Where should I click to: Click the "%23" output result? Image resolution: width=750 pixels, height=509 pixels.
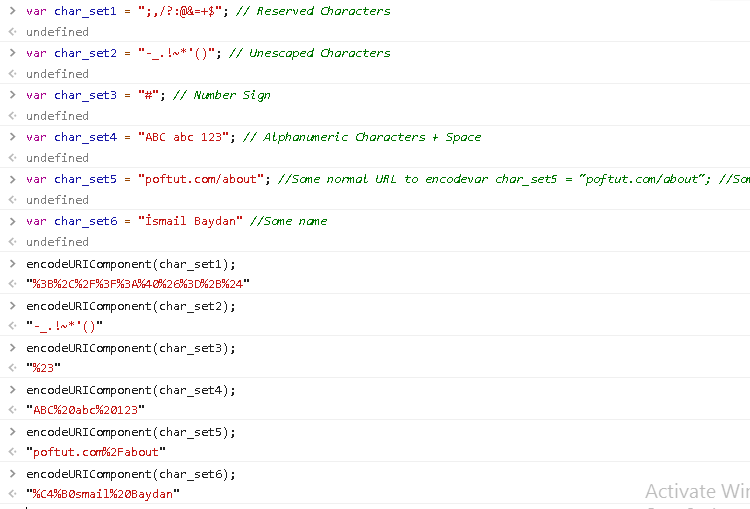[44, 368]
